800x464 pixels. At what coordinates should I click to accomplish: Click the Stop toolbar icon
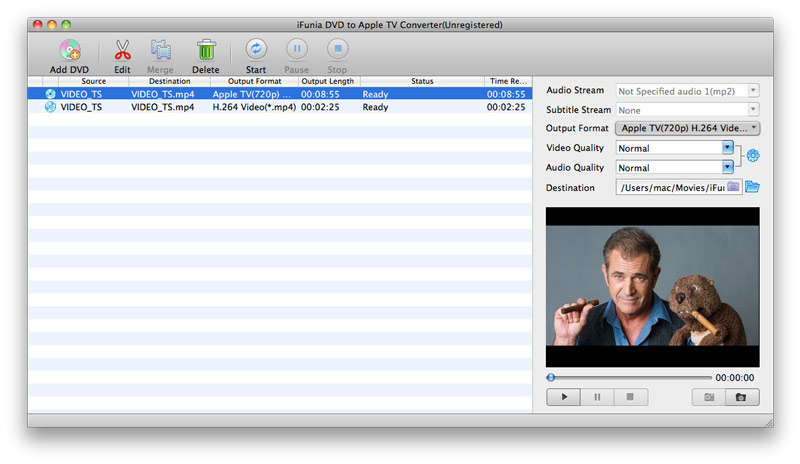[337, 49]
